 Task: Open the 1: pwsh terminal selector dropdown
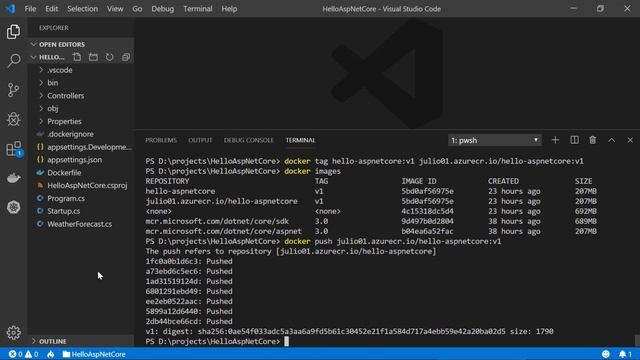point(494,140)
